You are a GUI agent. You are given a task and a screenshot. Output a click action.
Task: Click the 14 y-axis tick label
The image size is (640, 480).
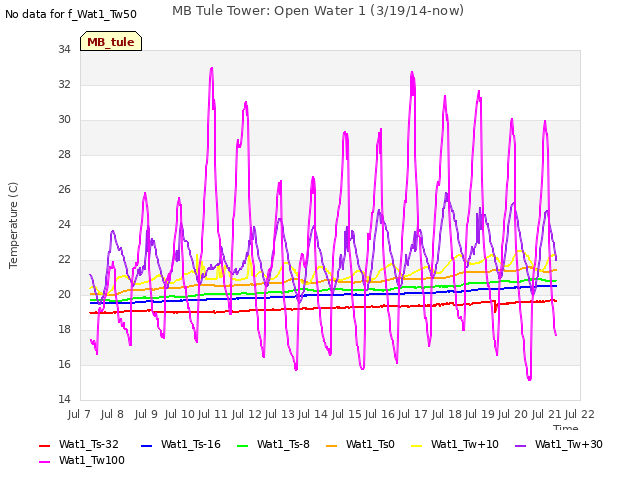[x=64, y=400]
